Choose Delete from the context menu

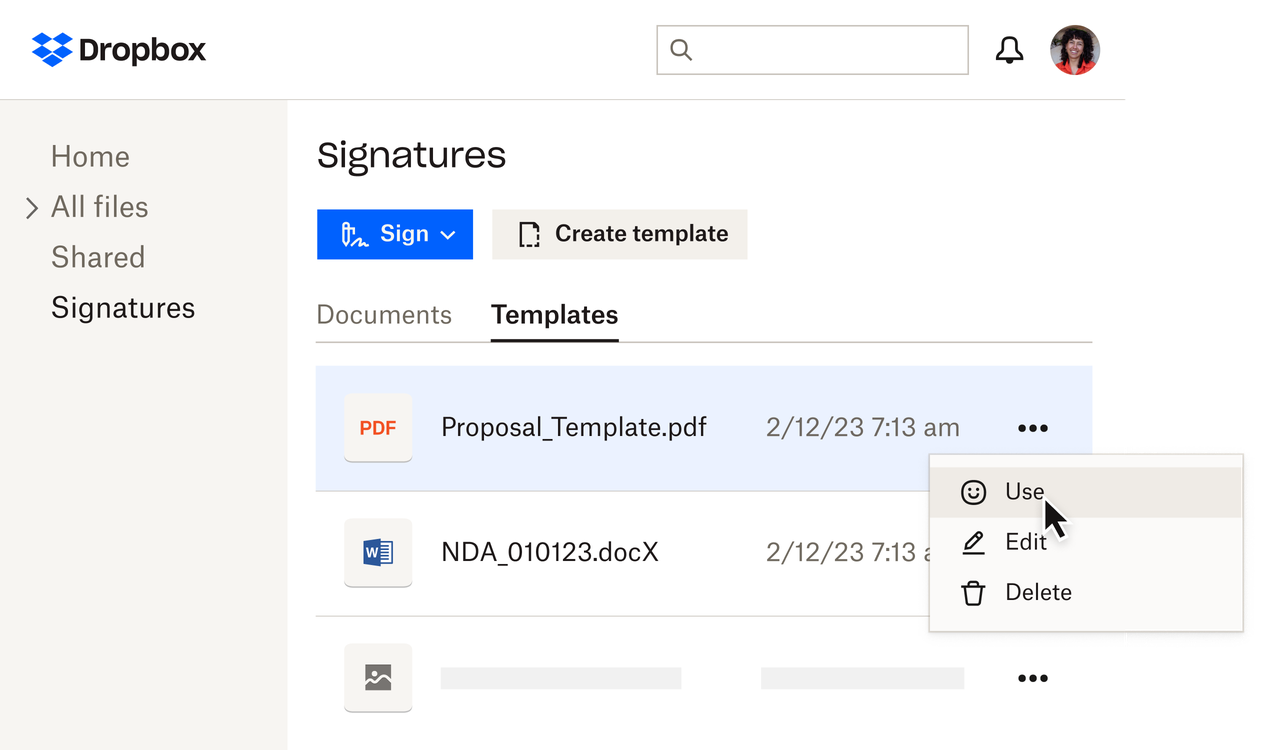click(1038, 592)
